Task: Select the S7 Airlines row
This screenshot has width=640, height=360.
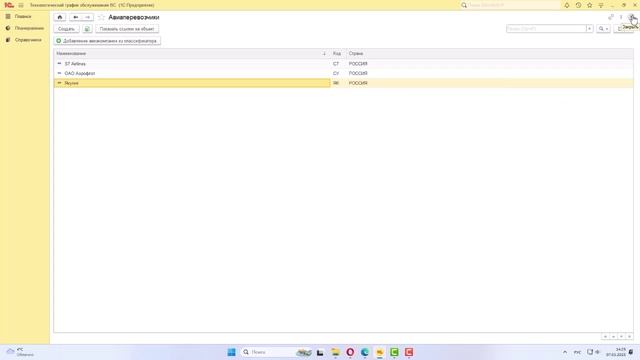Action: coord(343,64)
